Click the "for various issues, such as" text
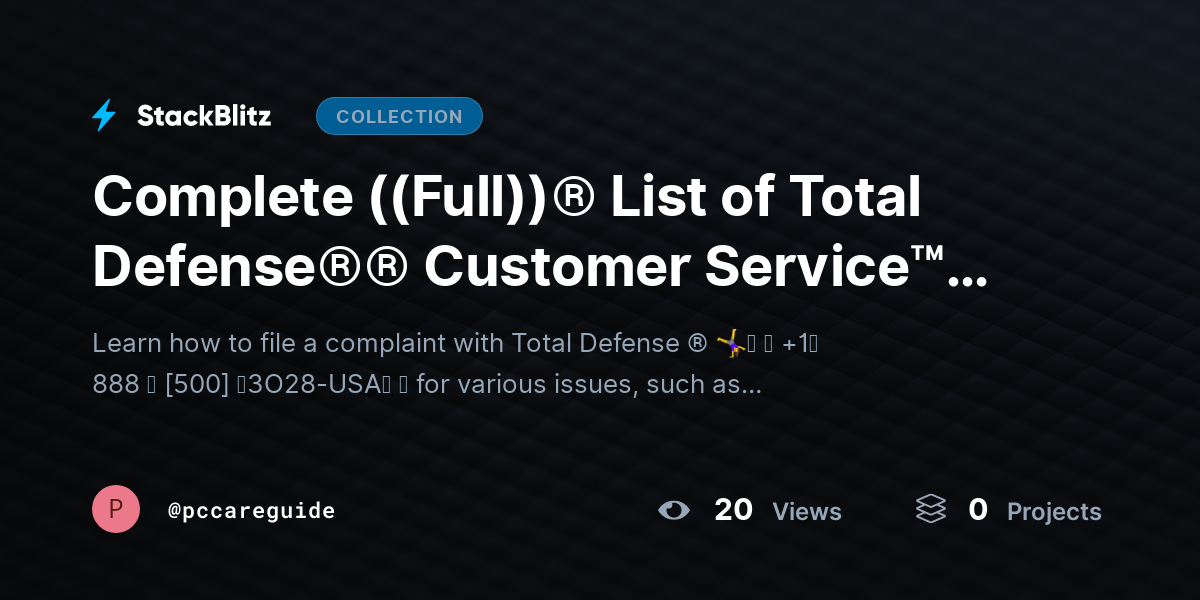Screen dimensions: 1200x600 pos(587,384)
